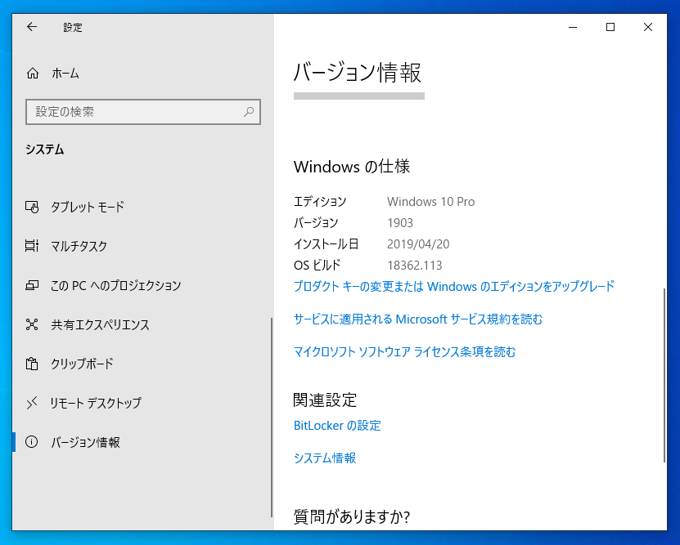The height and width of the screenshot is (545, 680).
Task: Click the Windows の仕様 heading
Action: [x=352, y=166]
